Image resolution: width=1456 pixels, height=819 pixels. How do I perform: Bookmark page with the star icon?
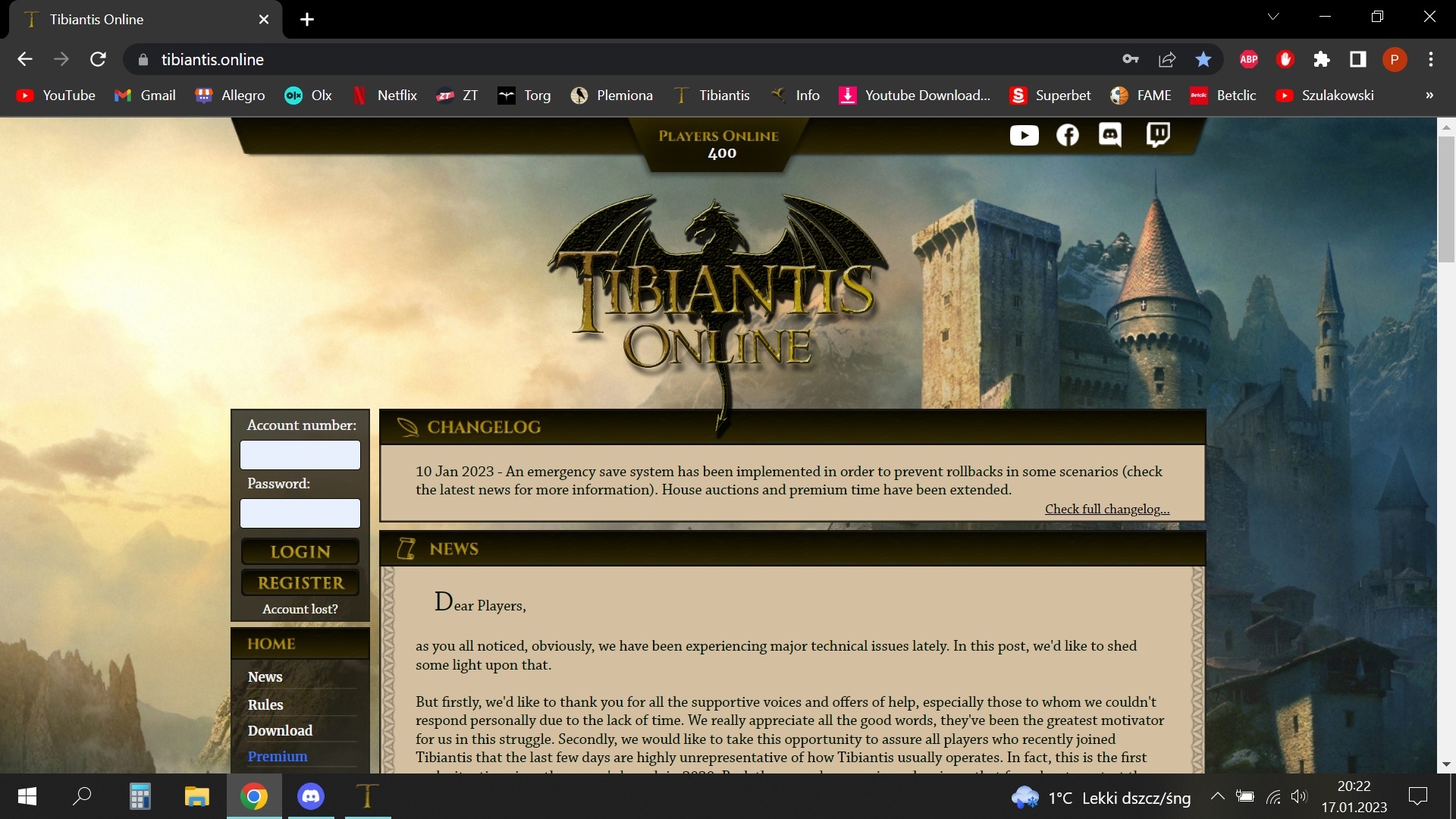(x=1203, y=59)
